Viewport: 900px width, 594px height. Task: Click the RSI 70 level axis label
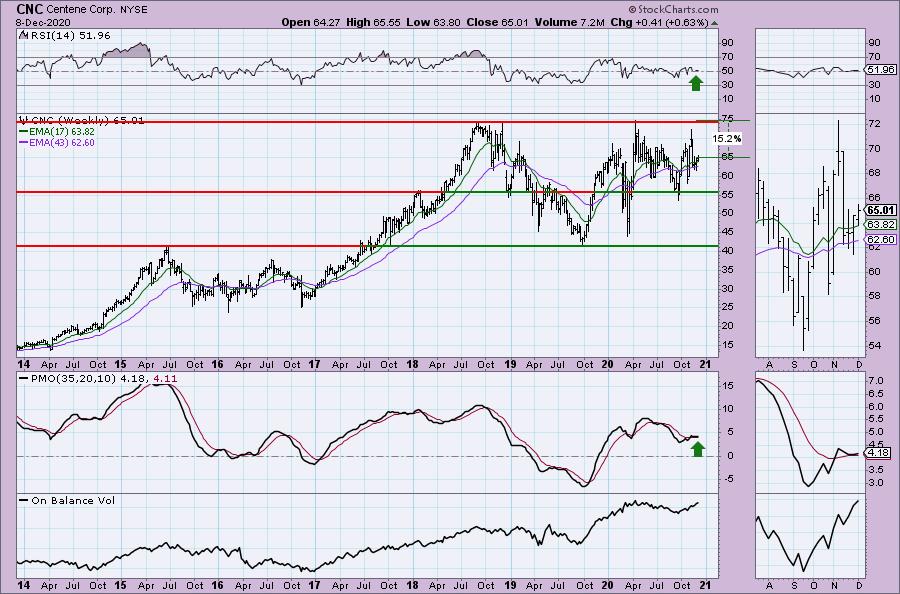[727, 57]
